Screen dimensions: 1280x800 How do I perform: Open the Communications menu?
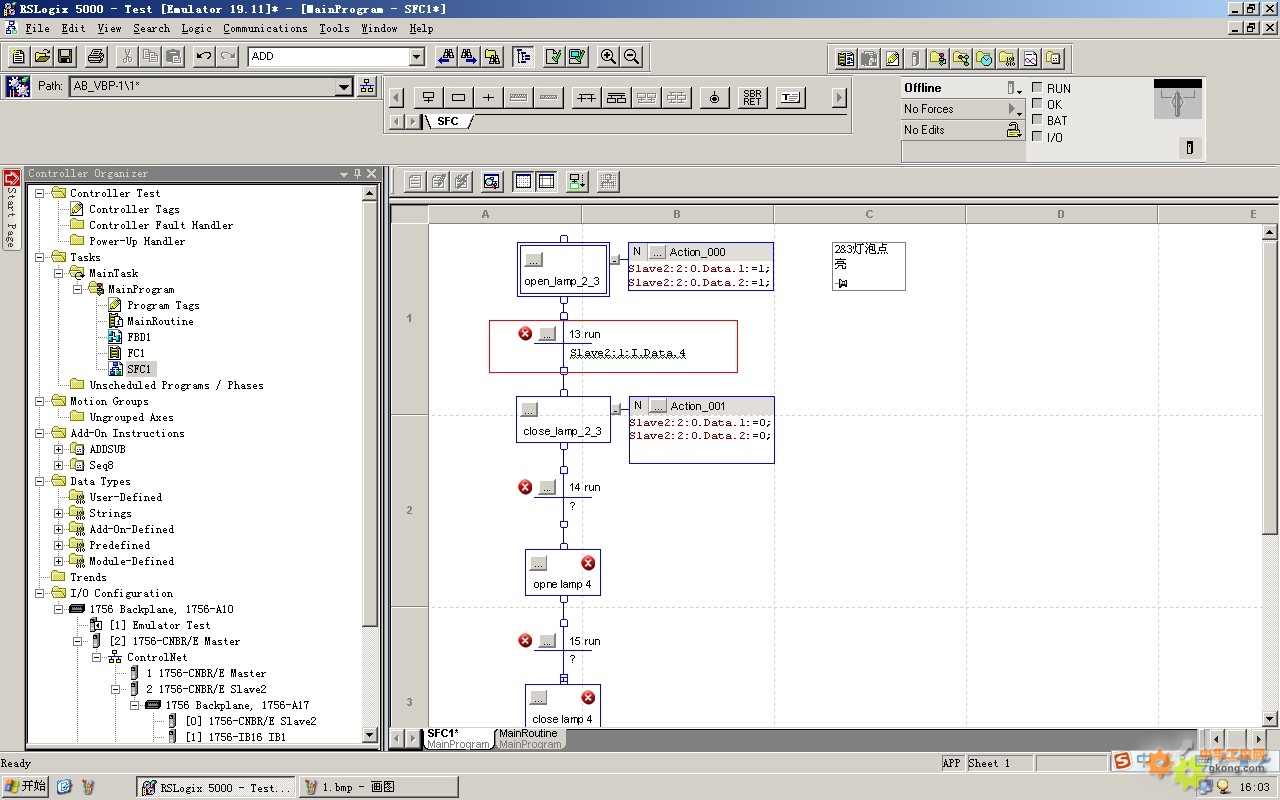265,28
